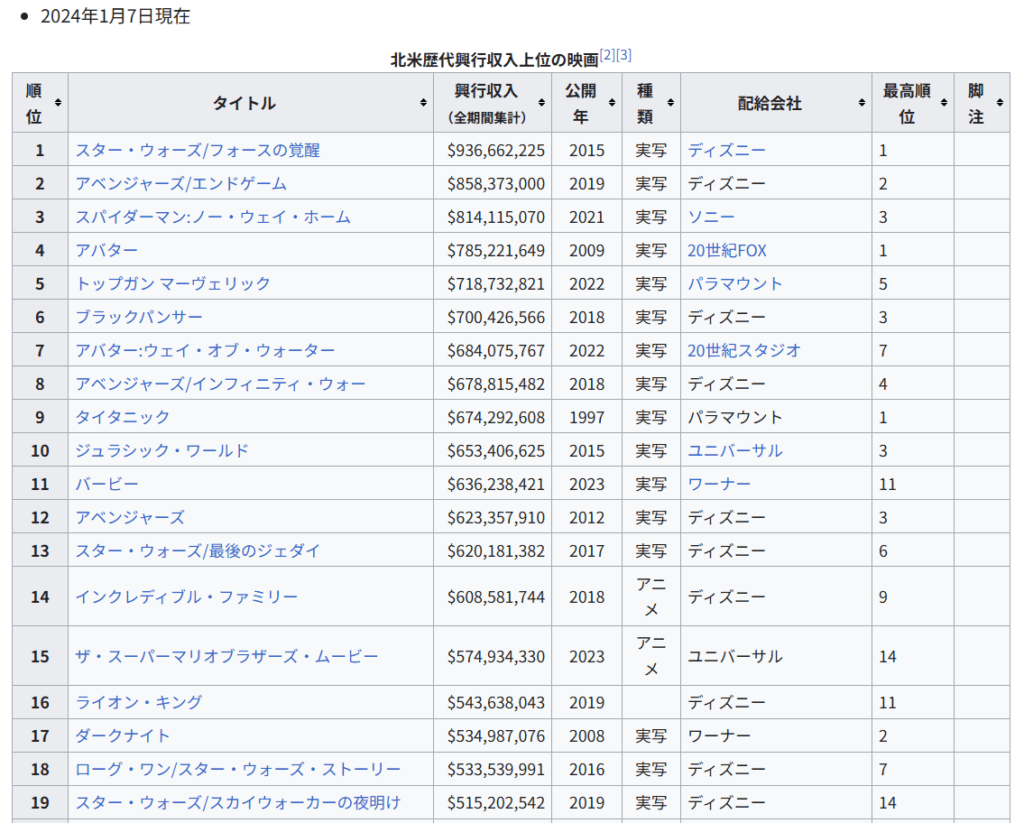
Task: Select the $718,732,821 revenue value
Action: [496, 283]
